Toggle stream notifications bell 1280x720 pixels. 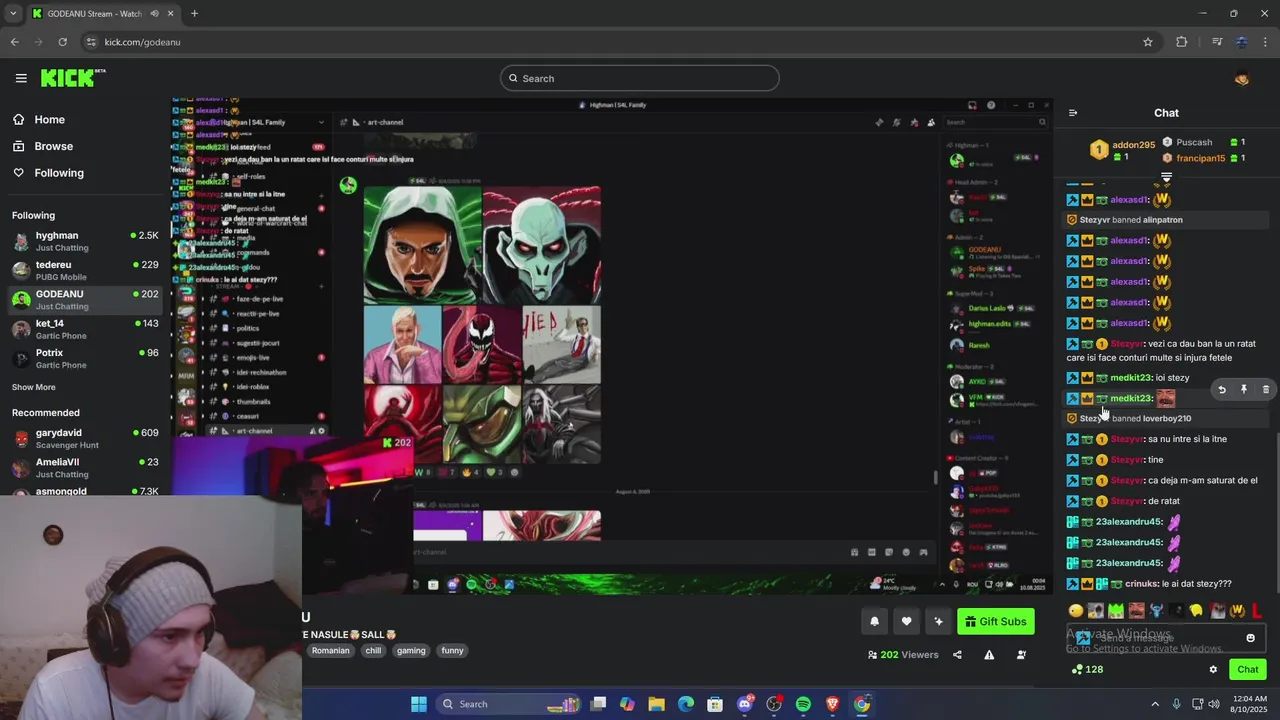coord(874,622)
